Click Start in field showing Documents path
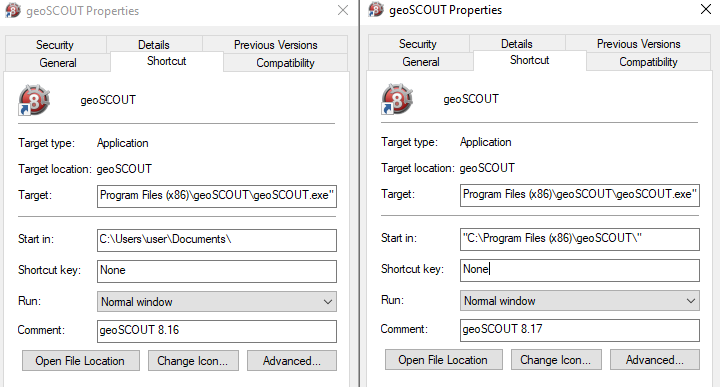This screenshot has width=720, height=387. coord(217,240)
